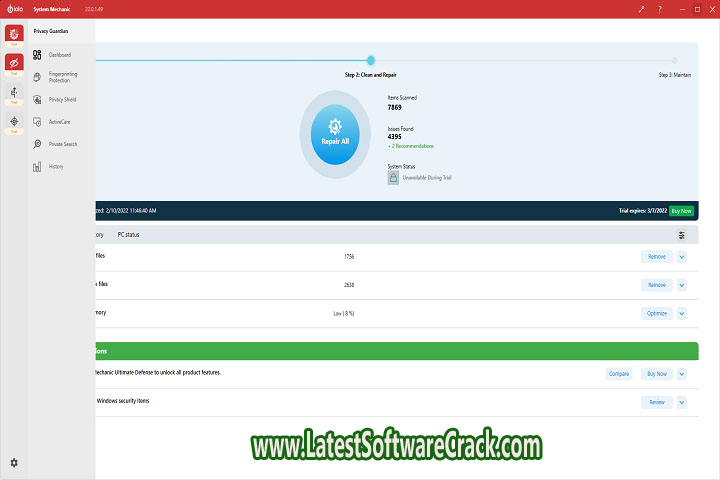Click the Items Scanned value 7869

click(394, 107)
